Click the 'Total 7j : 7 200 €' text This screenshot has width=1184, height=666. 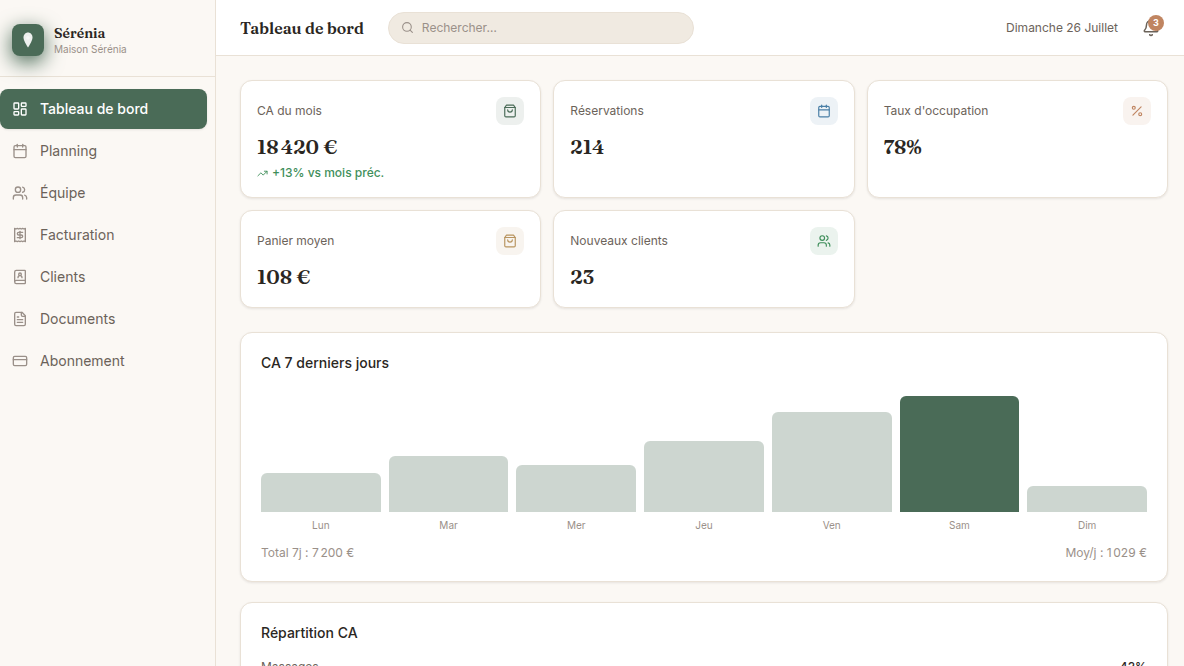coord(307,553)
